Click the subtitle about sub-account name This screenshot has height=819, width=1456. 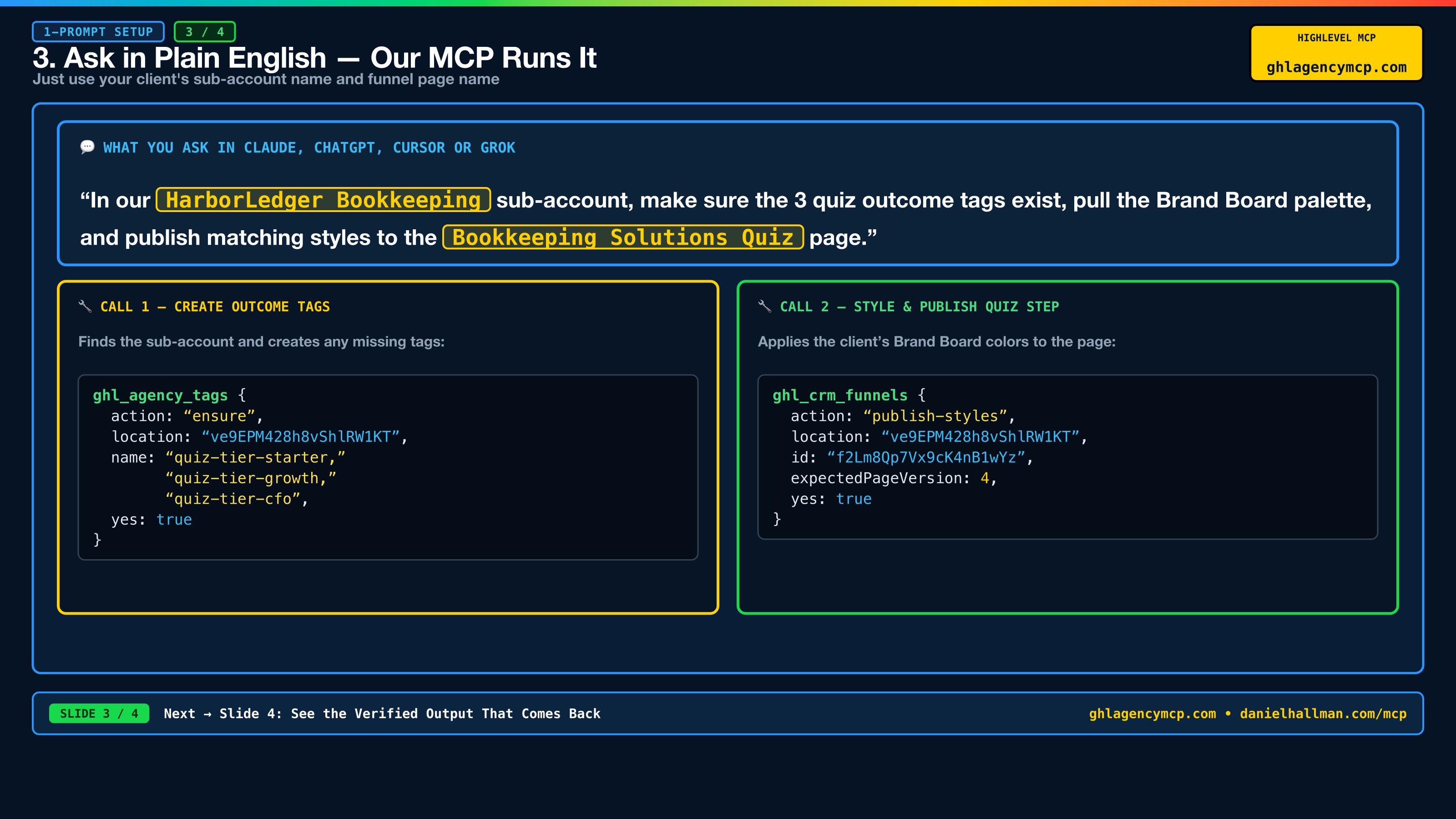click(x=266, y=79)
